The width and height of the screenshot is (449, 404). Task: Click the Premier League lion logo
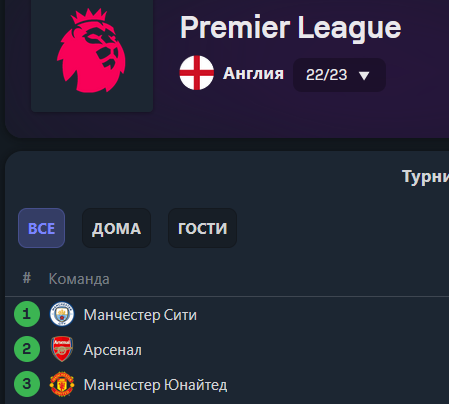[91, 51]
